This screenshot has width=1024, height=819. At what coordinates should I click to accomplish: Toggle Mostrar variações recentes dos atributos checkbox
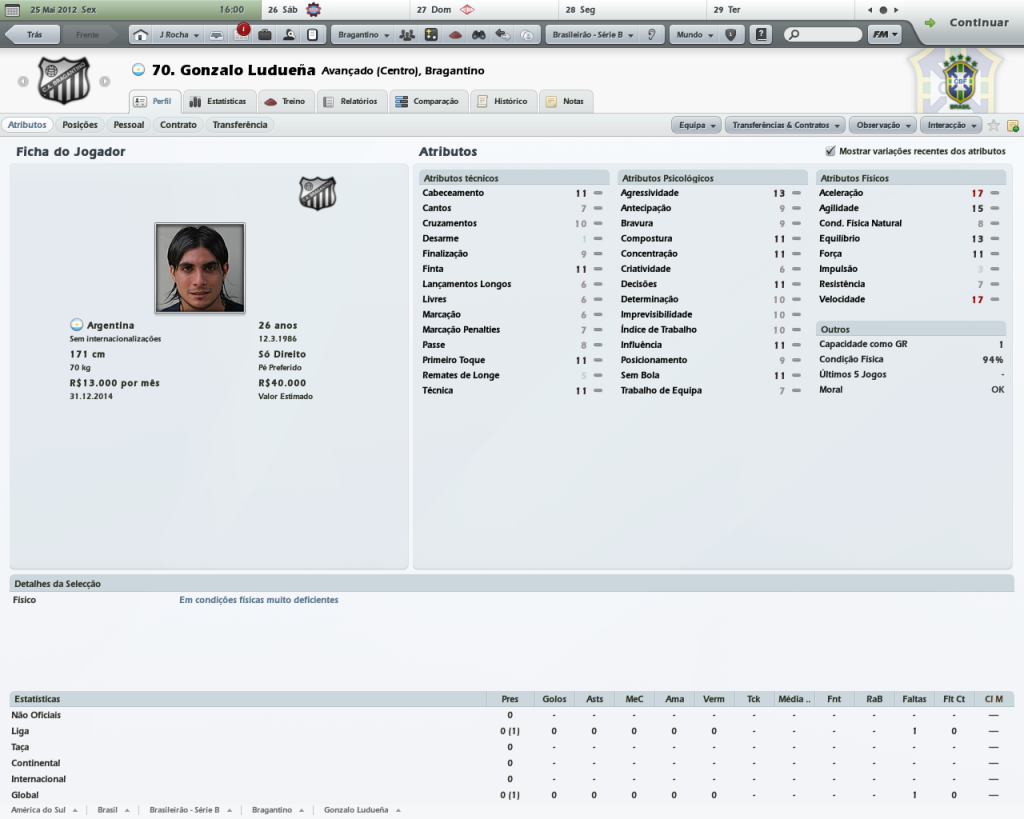[830, 151]
